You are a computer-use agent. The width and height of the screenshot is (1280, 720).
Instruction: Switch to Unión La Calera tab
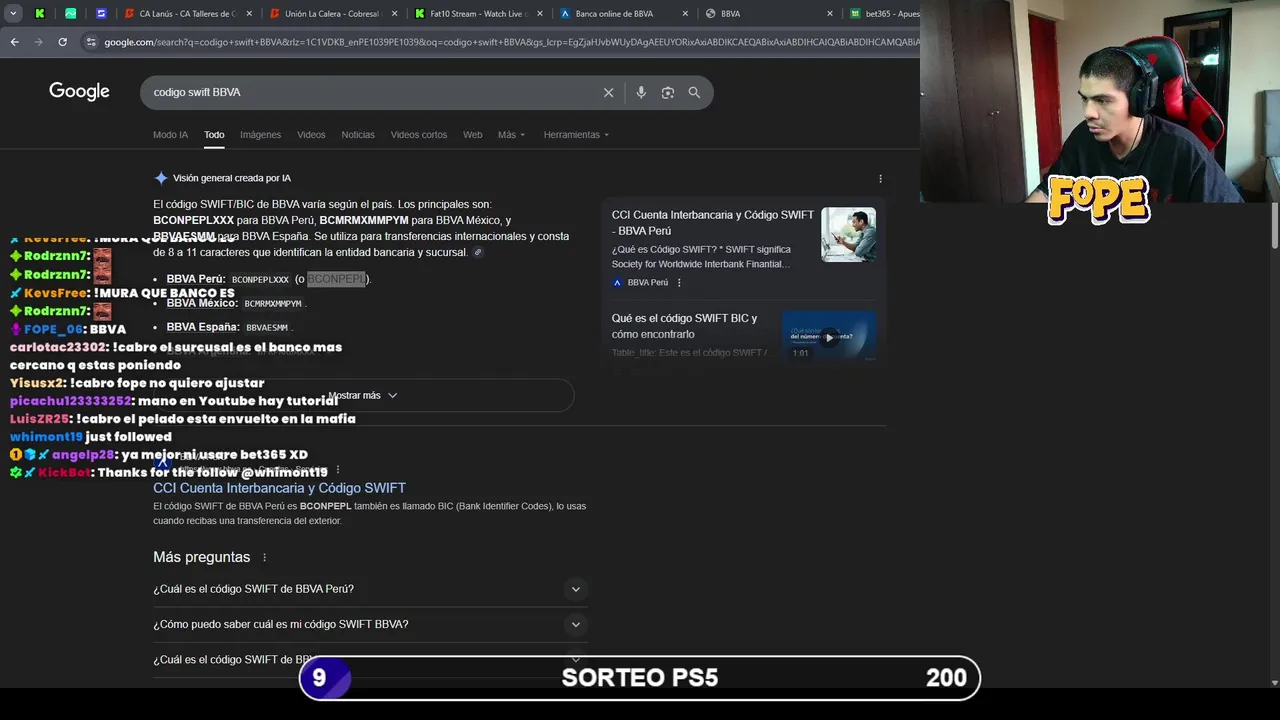(333, 14)
